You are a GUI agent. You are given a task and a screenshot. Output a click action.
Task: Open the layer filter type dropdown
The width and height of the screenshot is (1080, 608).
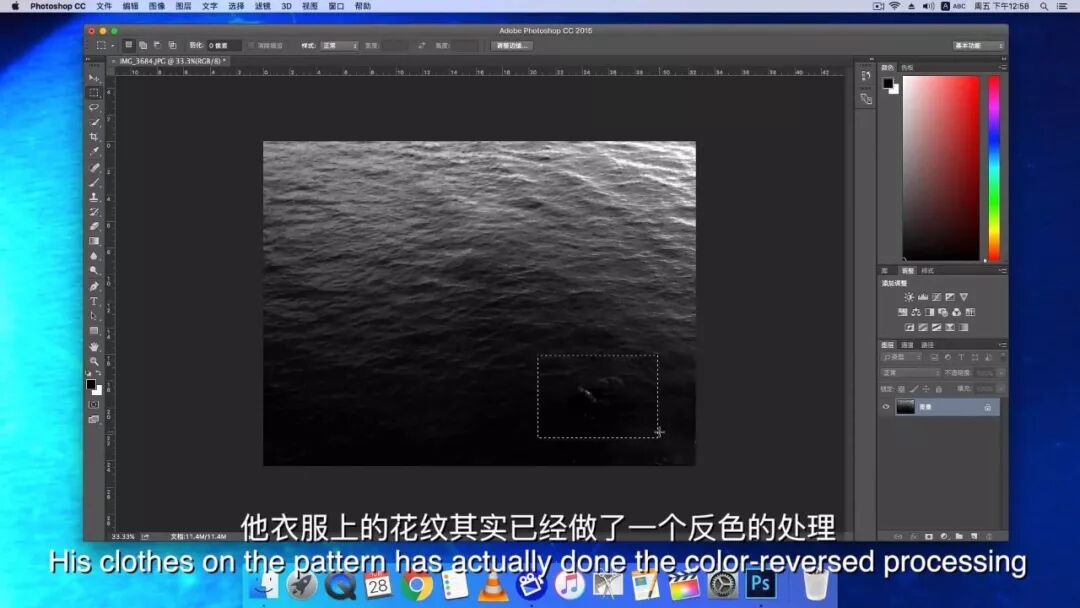tap(901, 357)
